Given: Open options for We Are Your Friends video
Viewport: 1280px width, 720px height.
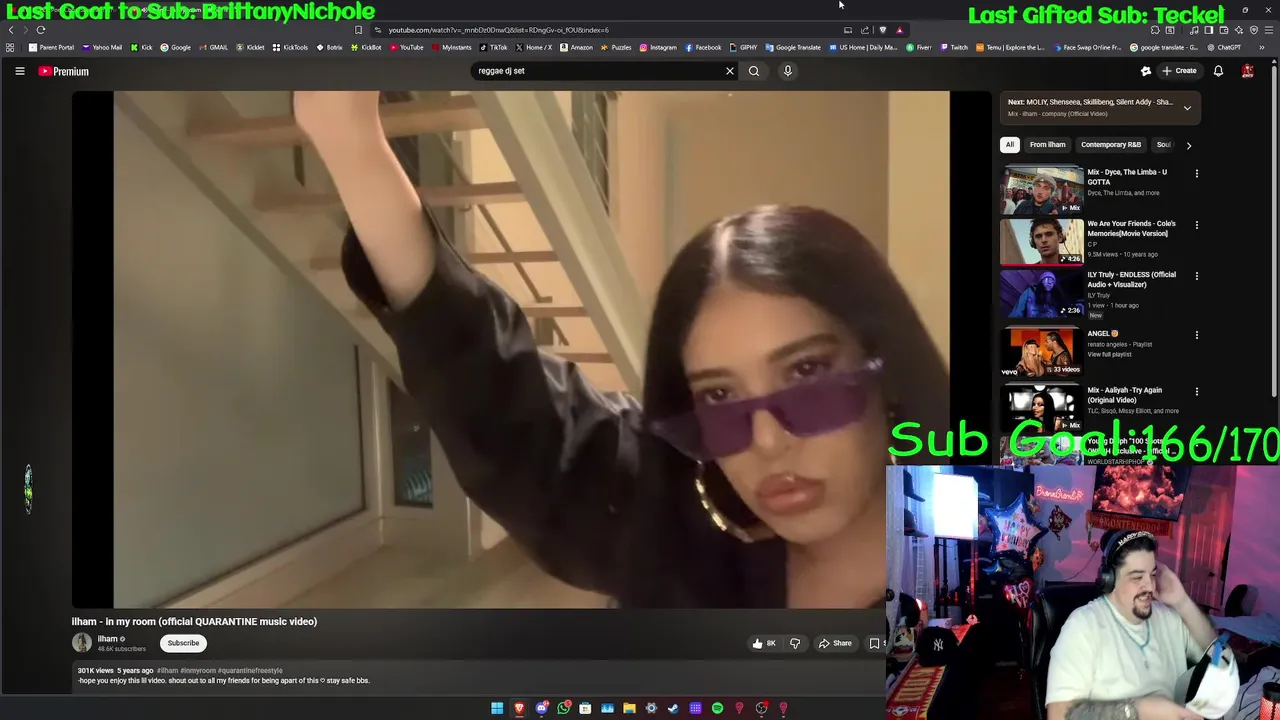Looking at the screenshot, I should click(x=1196, y=225).
